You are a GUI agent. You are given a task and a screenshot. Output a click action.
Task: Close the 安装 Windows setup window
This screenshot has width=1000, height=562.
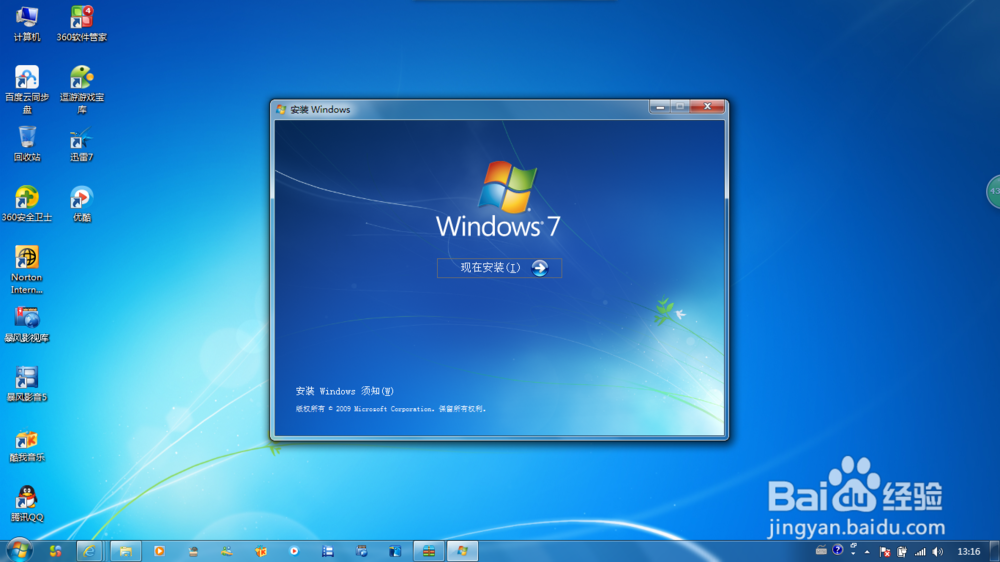(x=707, y=107)
